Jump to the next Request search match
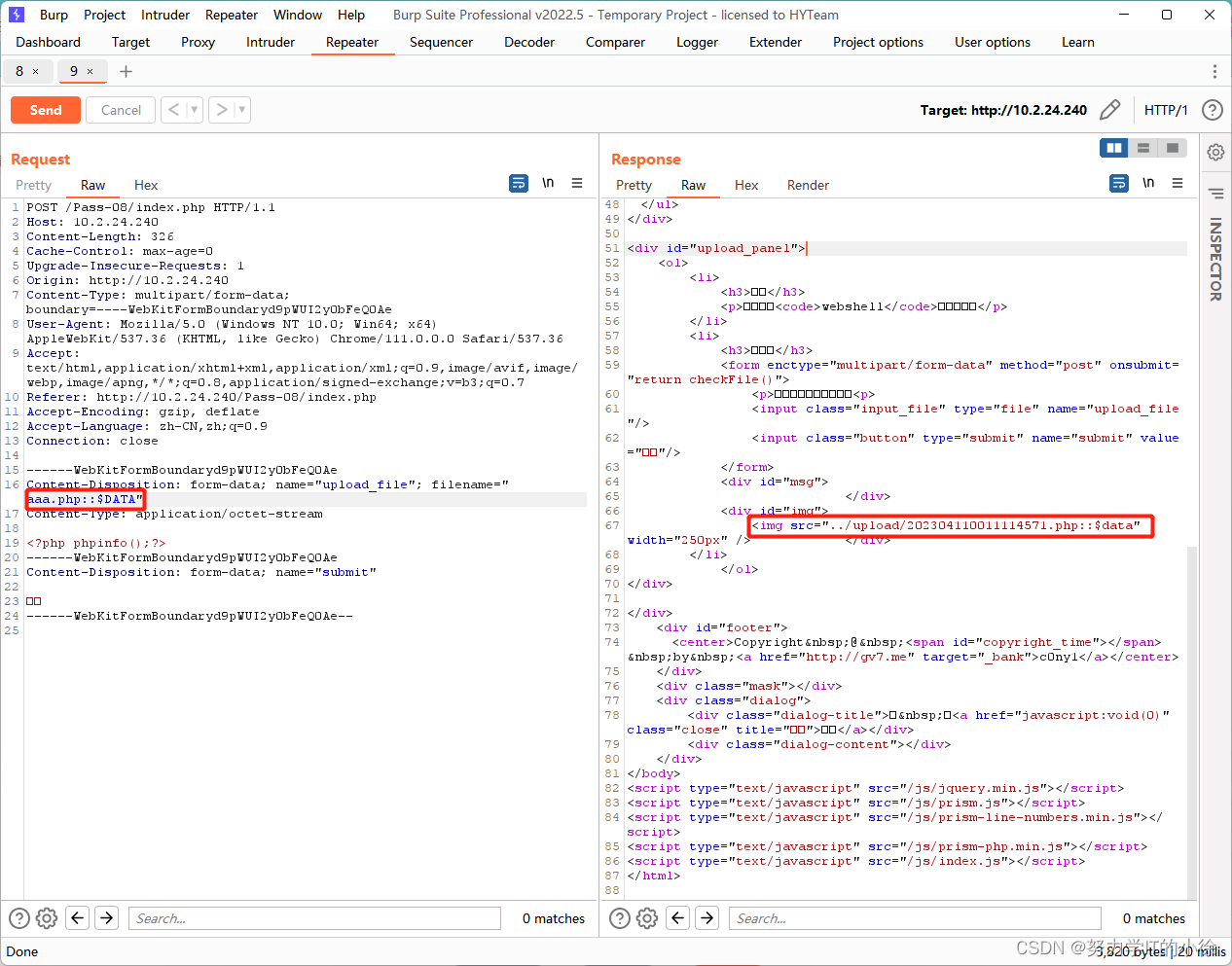Viewport: 1232px width, 966px height. (107, 917)
